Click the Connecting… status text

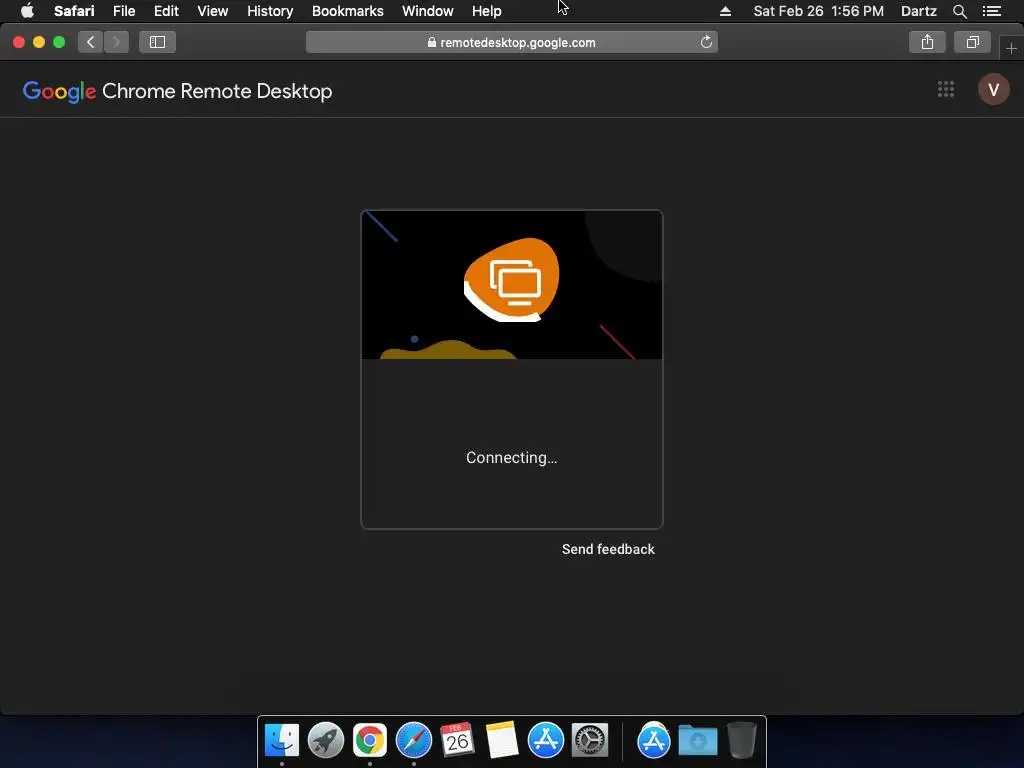coord(511,458)
